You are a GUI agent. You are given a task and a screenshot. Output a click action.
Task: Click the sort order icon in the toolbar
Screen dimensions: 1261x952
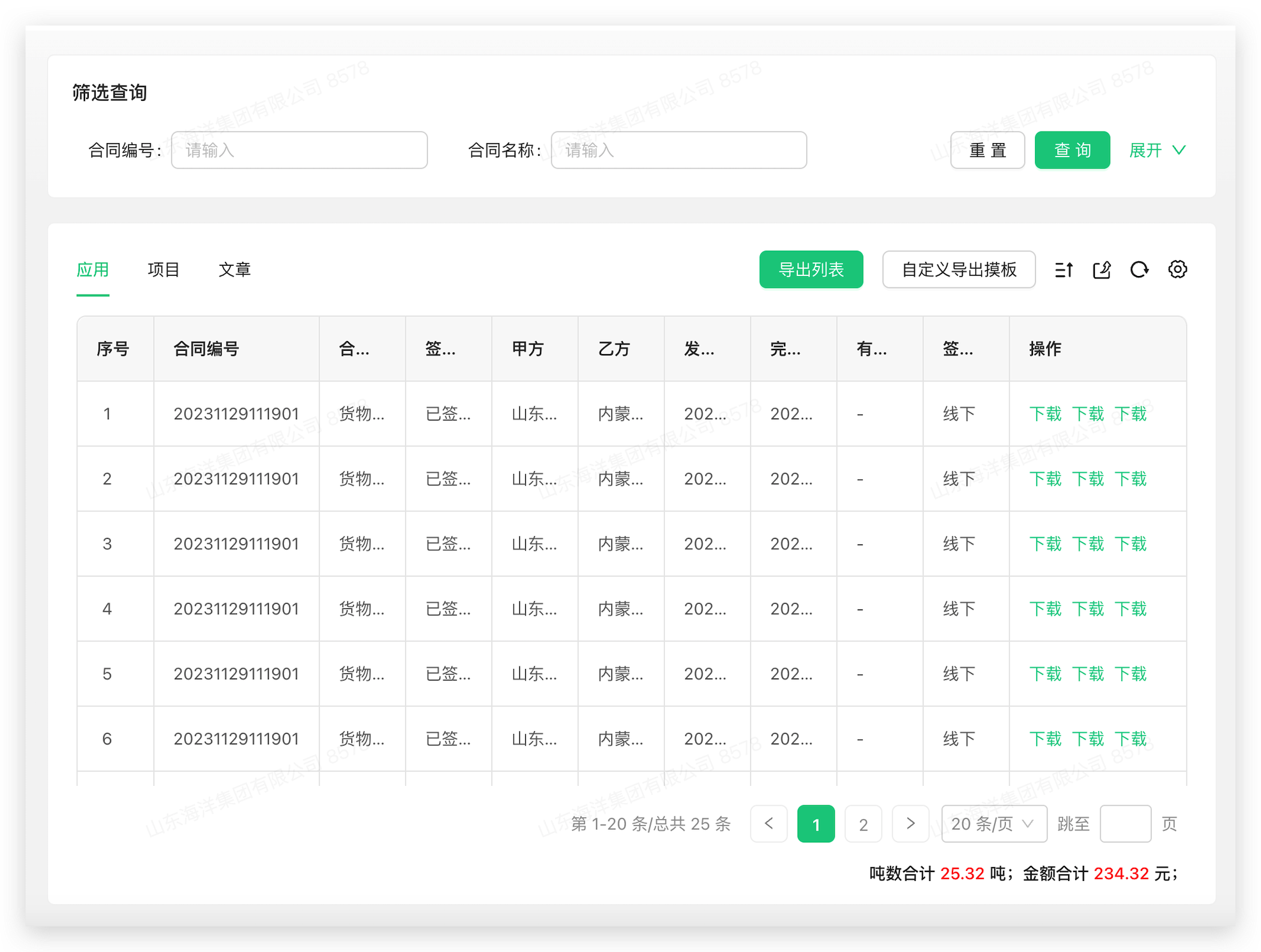pyautogui.click(x=1064, y=270)
